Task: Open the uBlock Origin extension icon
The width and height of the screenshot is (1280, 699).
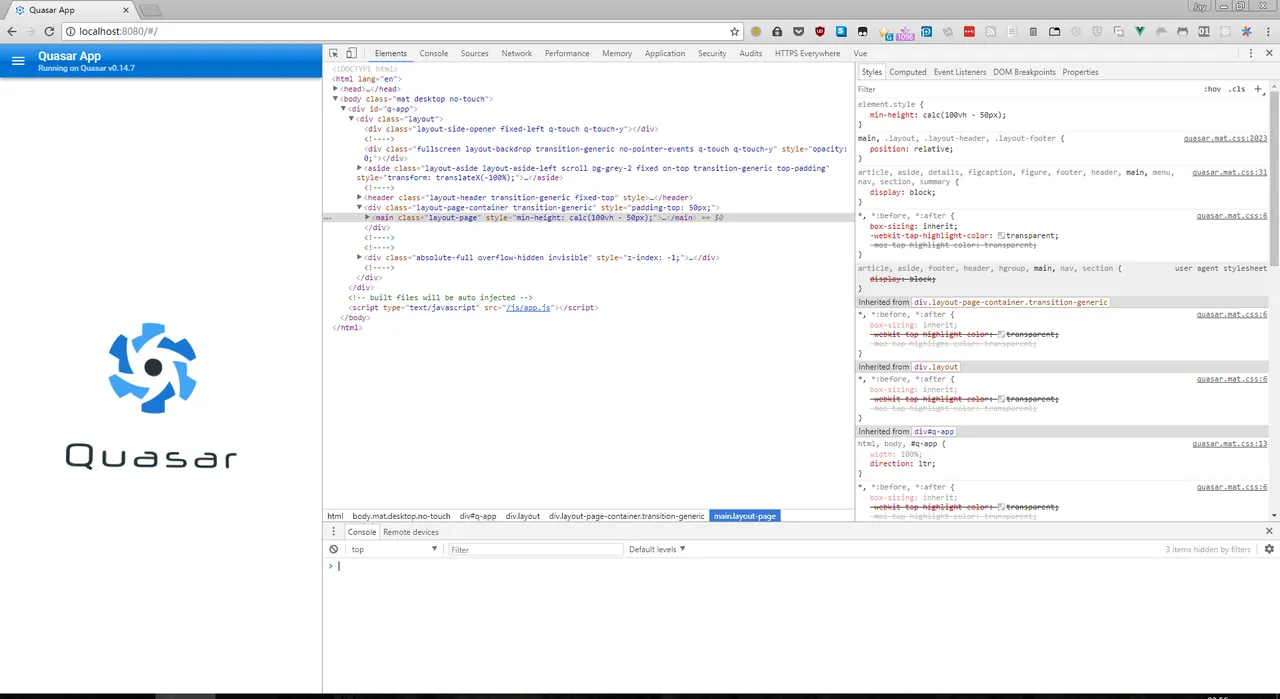Action: (820, 32)
